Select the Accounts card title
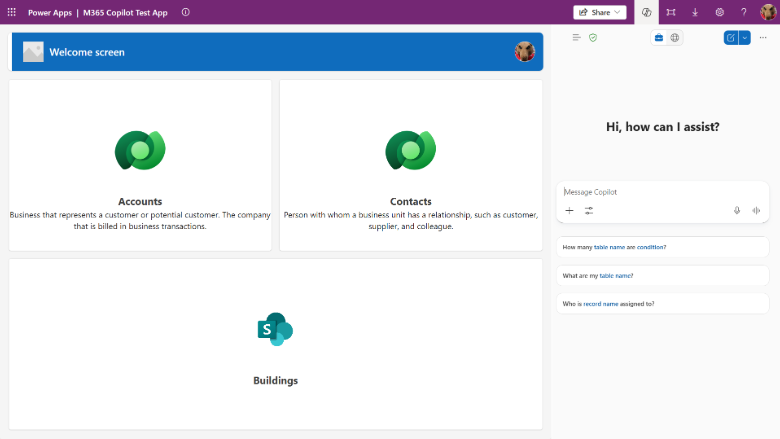The height and width of the screenshot is (439, 780). [x=140, y=201]
